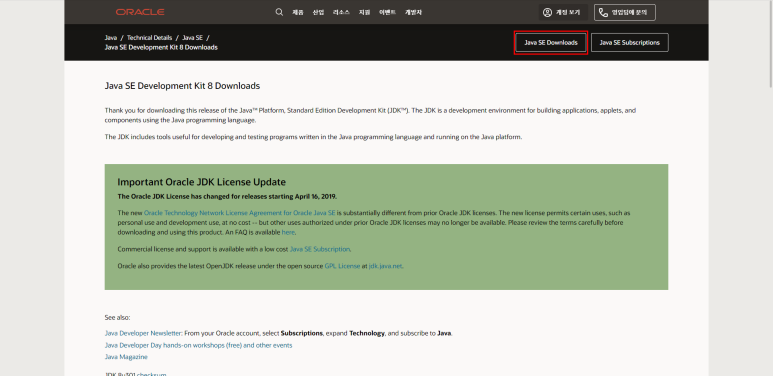Click the 계정 보기 account button
Viewport: 773px width, 376px height.
[x=562, y=12]
